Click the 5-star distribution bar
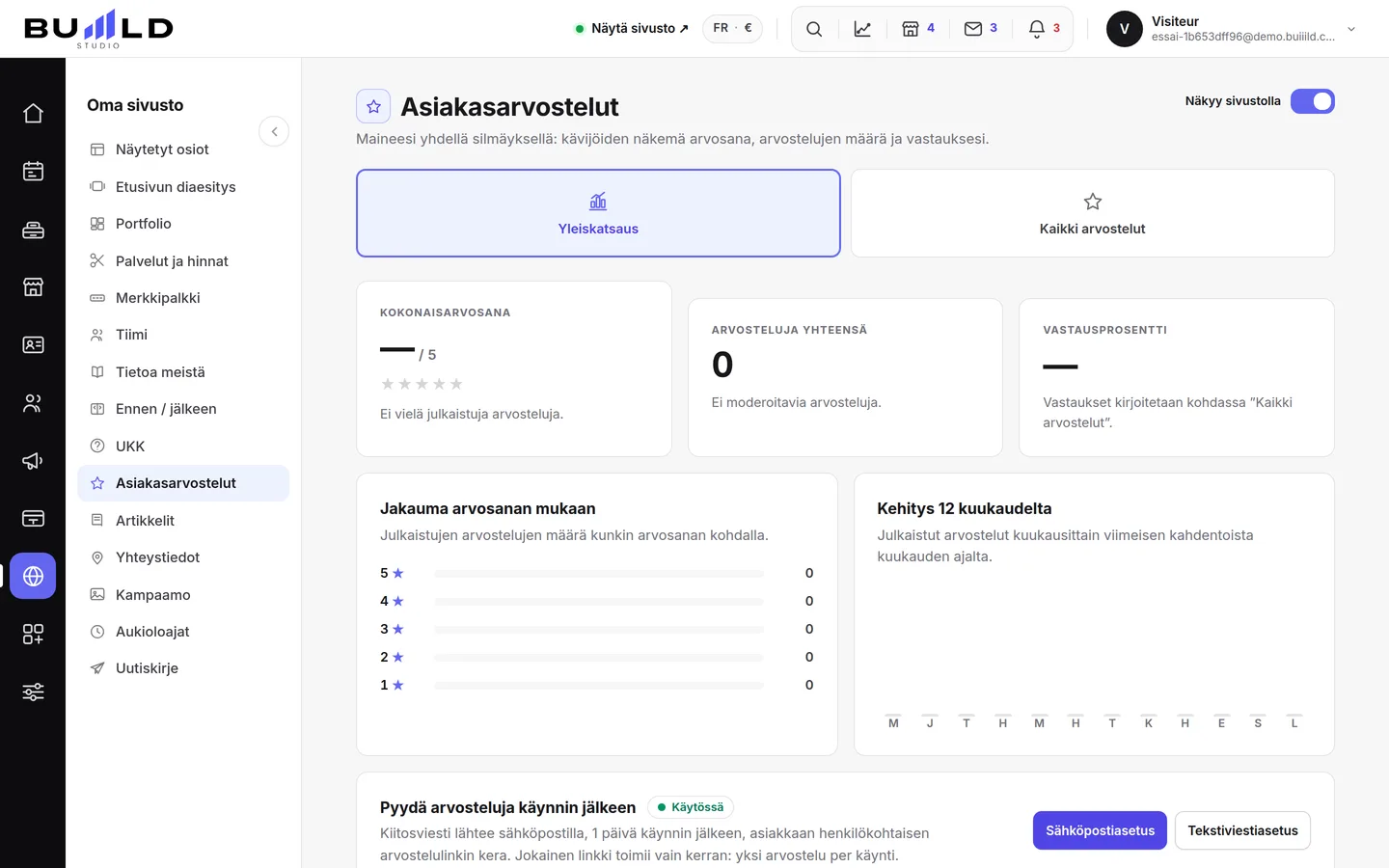This screenshot has height=868, width=1389. pyautogui.click(x=598, y=573)
